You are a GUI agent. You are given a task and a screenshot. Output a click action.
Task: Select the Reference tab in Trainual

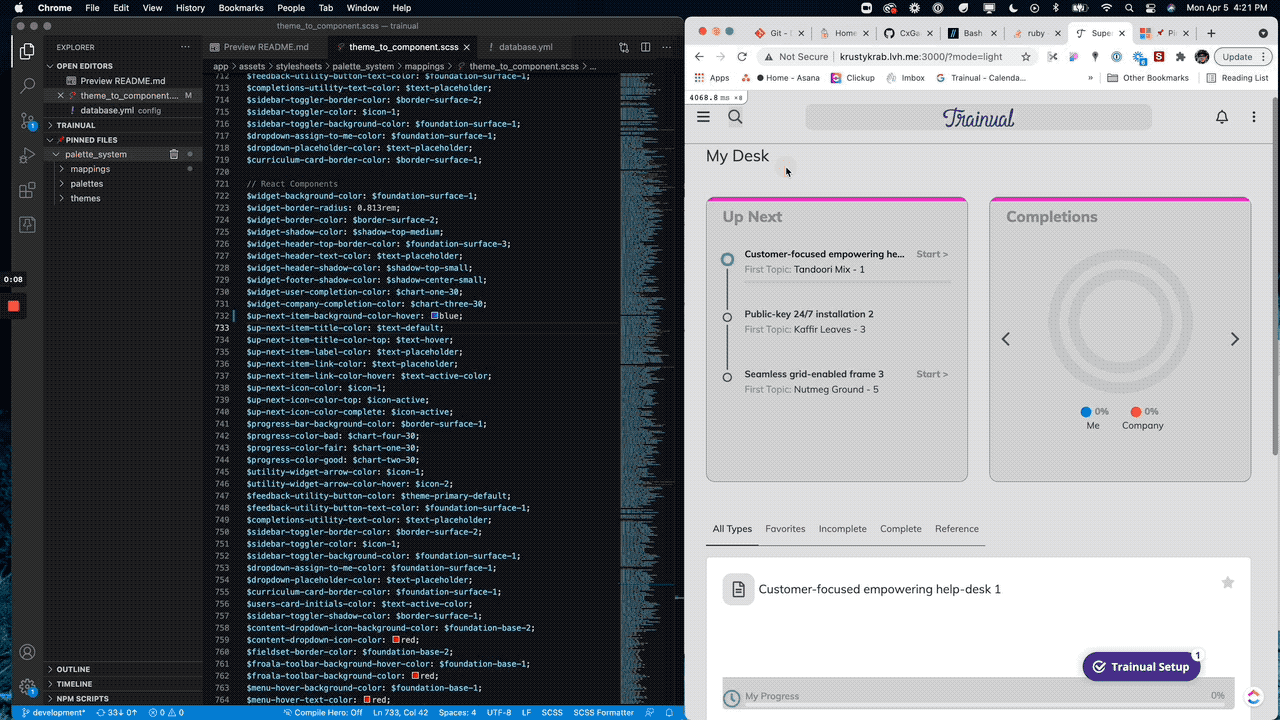click(x=957, y=529)
